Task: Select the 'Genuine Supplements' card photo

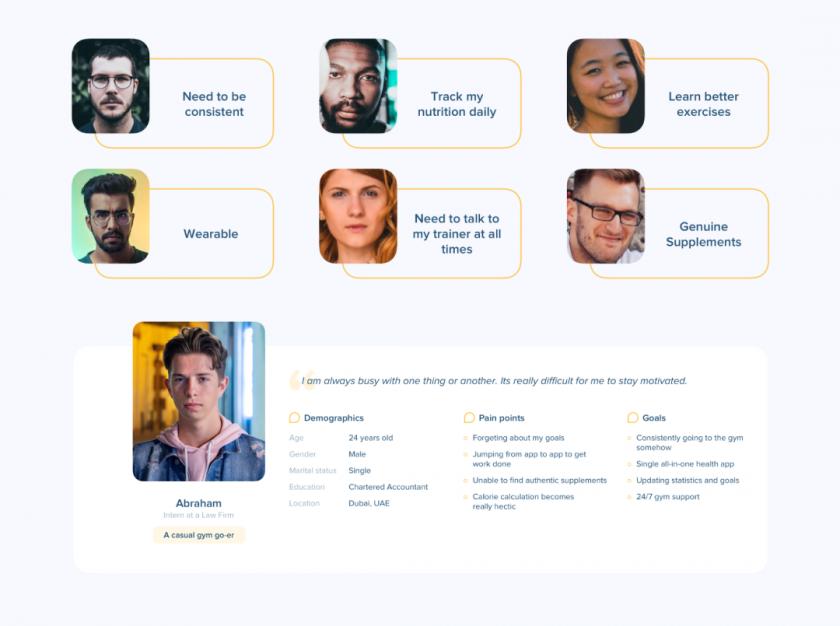Action: (x=605, y=216)
